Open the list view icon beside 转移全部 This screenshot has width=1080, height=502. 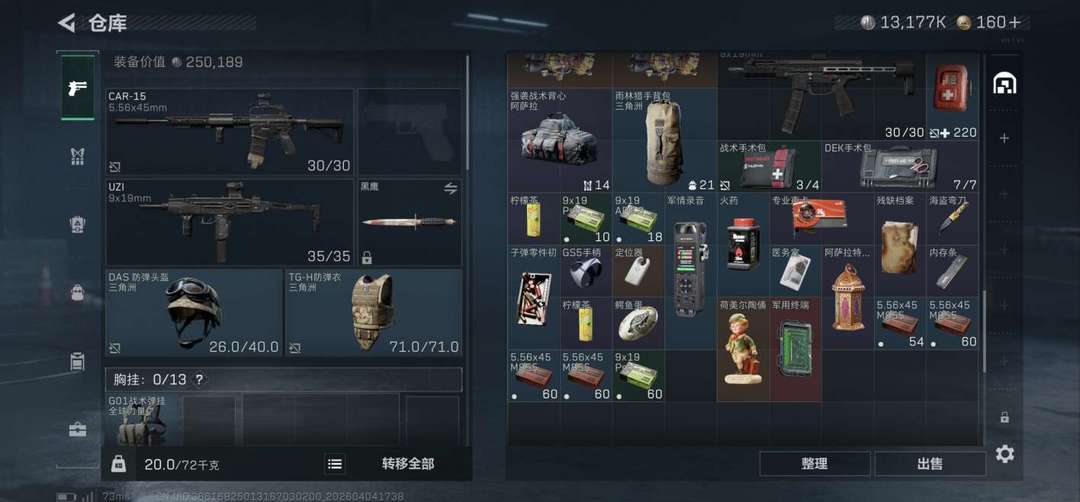coord(335,463)
